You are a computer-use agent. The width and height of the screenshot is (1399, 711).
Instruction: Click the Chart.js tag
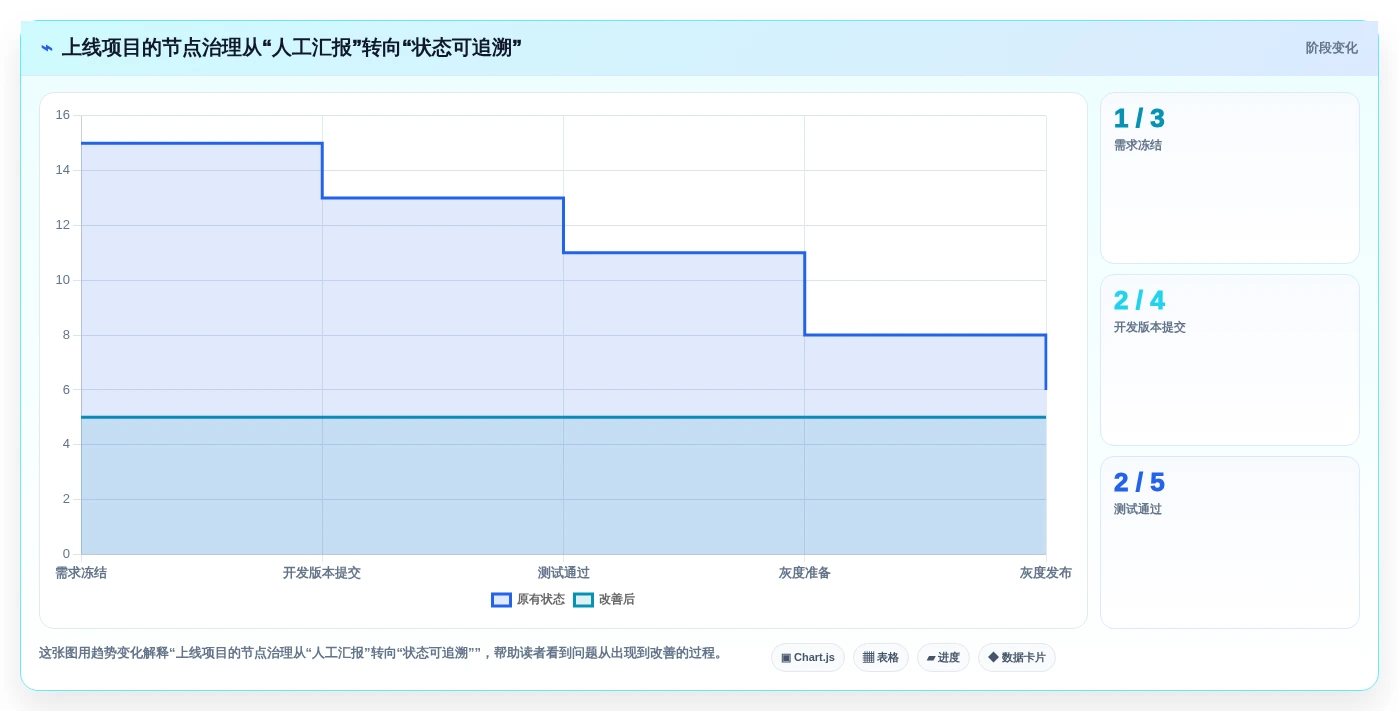coord(808,657)
